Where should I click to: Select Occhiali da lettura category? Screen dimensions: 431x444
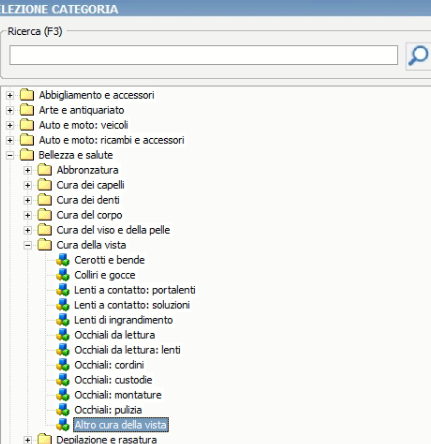115,335
